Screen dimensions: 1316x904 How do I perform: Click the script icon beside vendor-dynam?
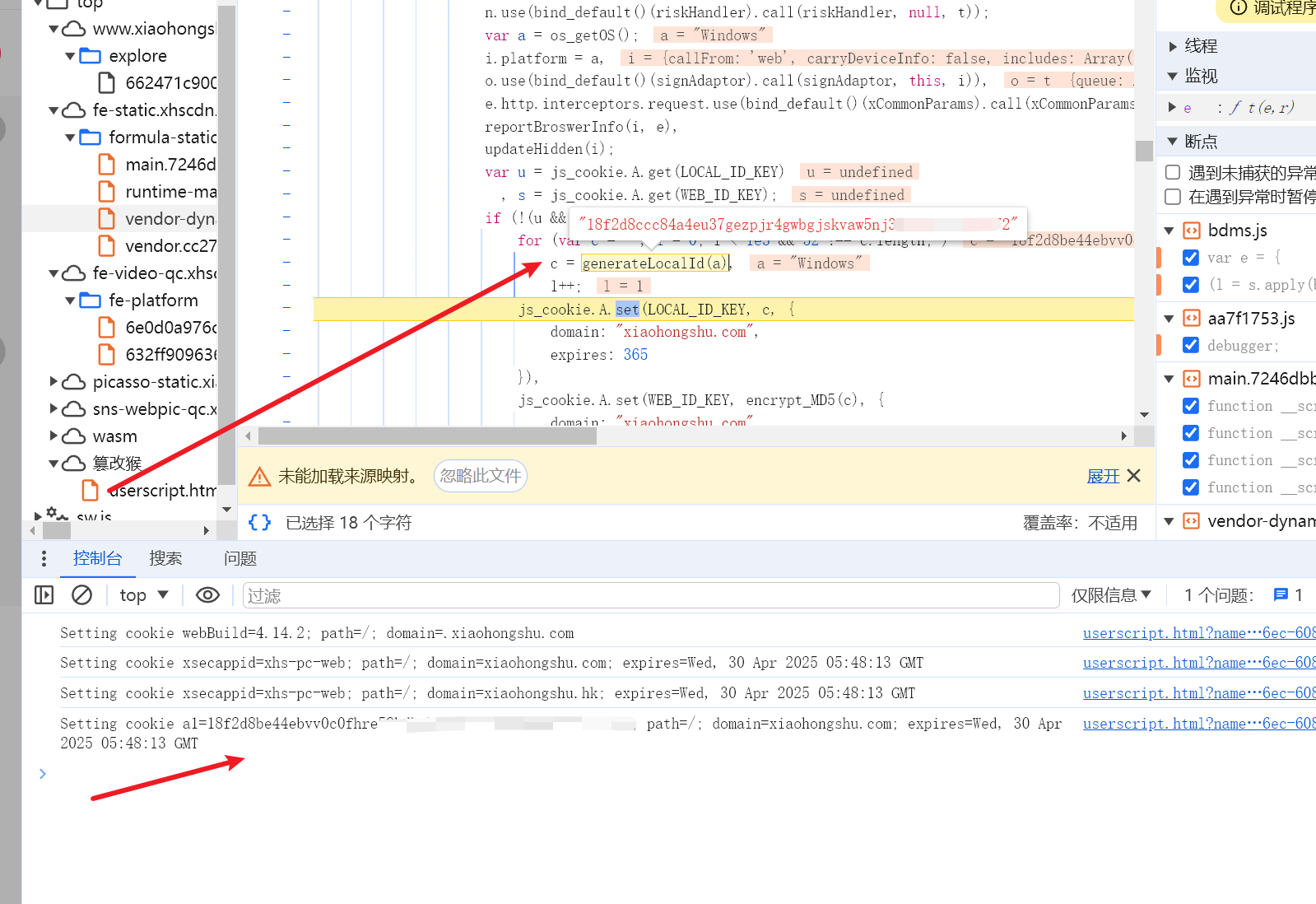[x=1192, y=521]
